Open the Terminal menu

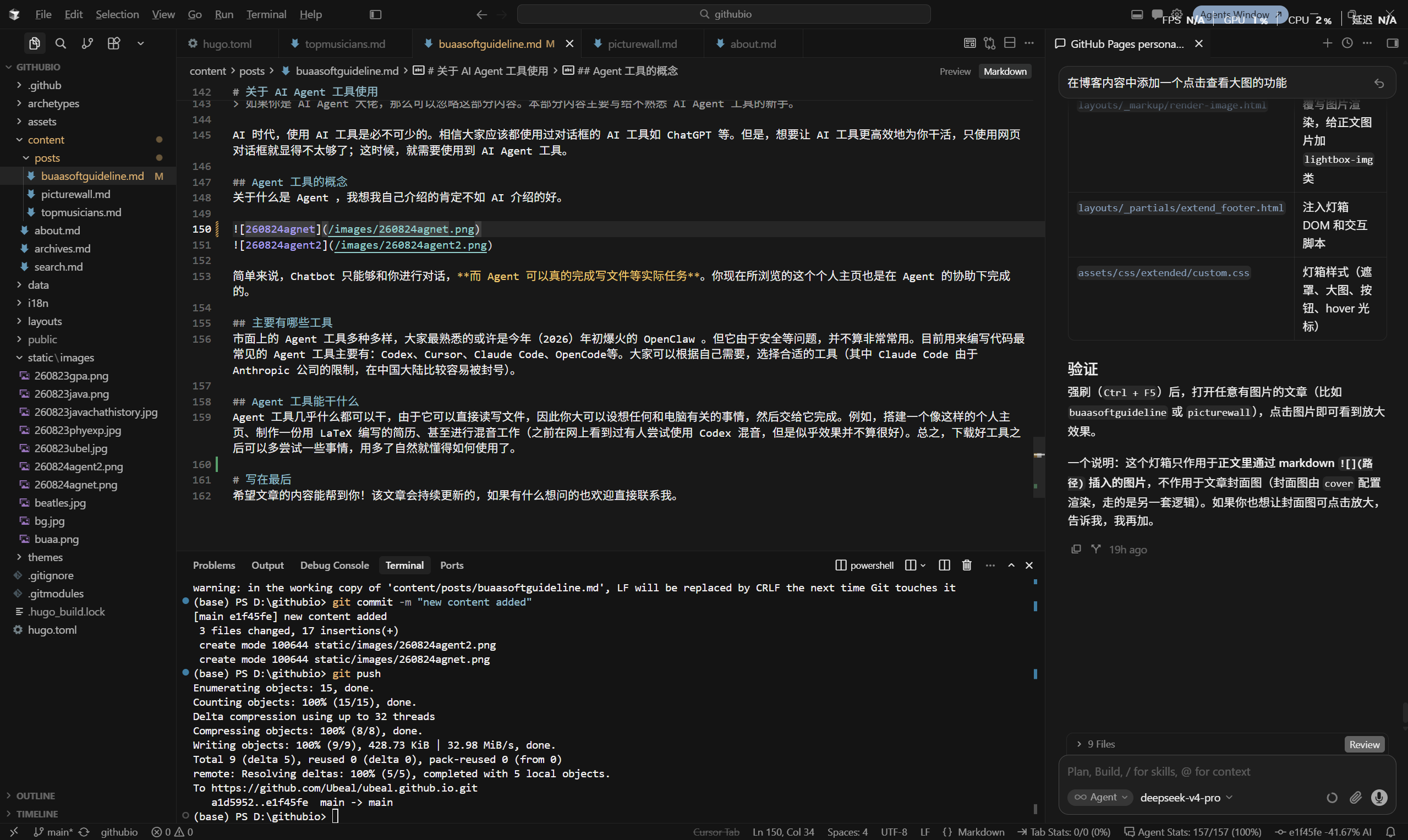coord(266,14)
